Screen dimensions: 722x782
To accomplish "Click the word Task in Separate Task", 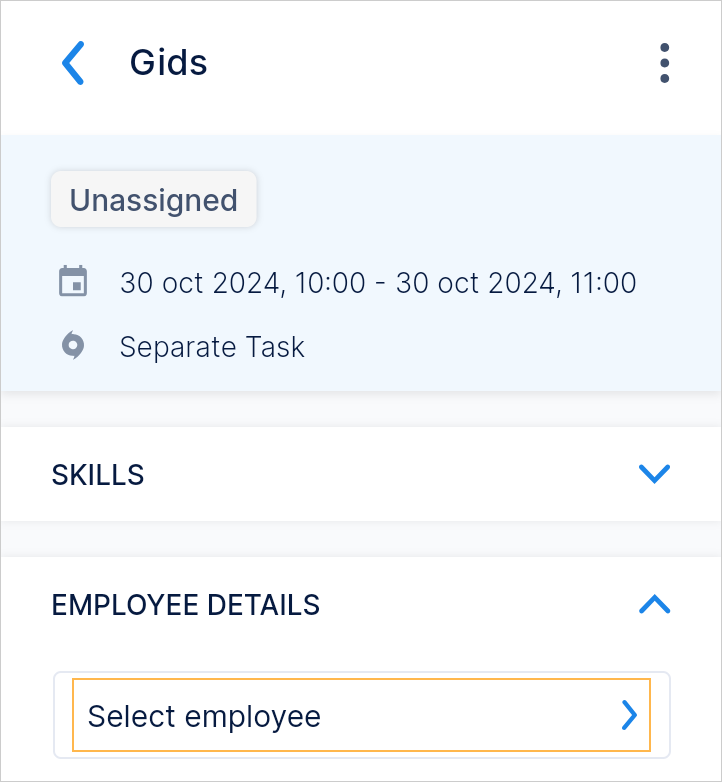I will click(279, 347).
